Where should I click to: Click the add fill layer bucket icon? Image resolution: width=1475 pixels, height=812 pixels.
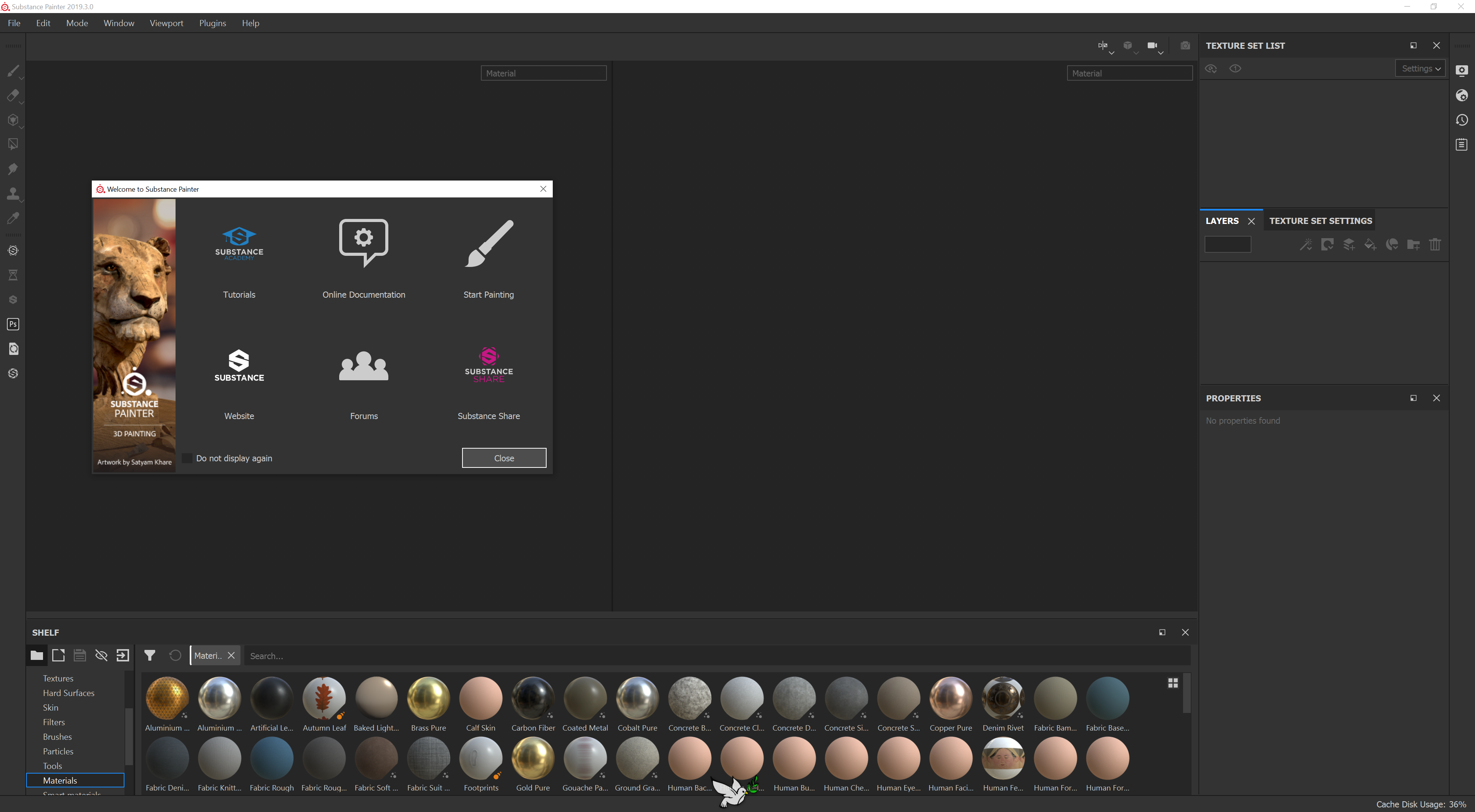click(1370, 245)
